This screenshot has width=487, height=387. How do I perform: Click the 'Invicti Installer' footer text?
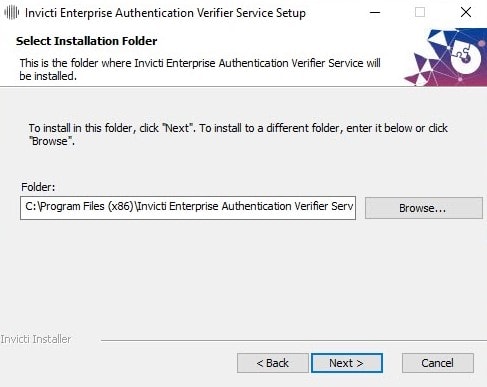[36, 339]
